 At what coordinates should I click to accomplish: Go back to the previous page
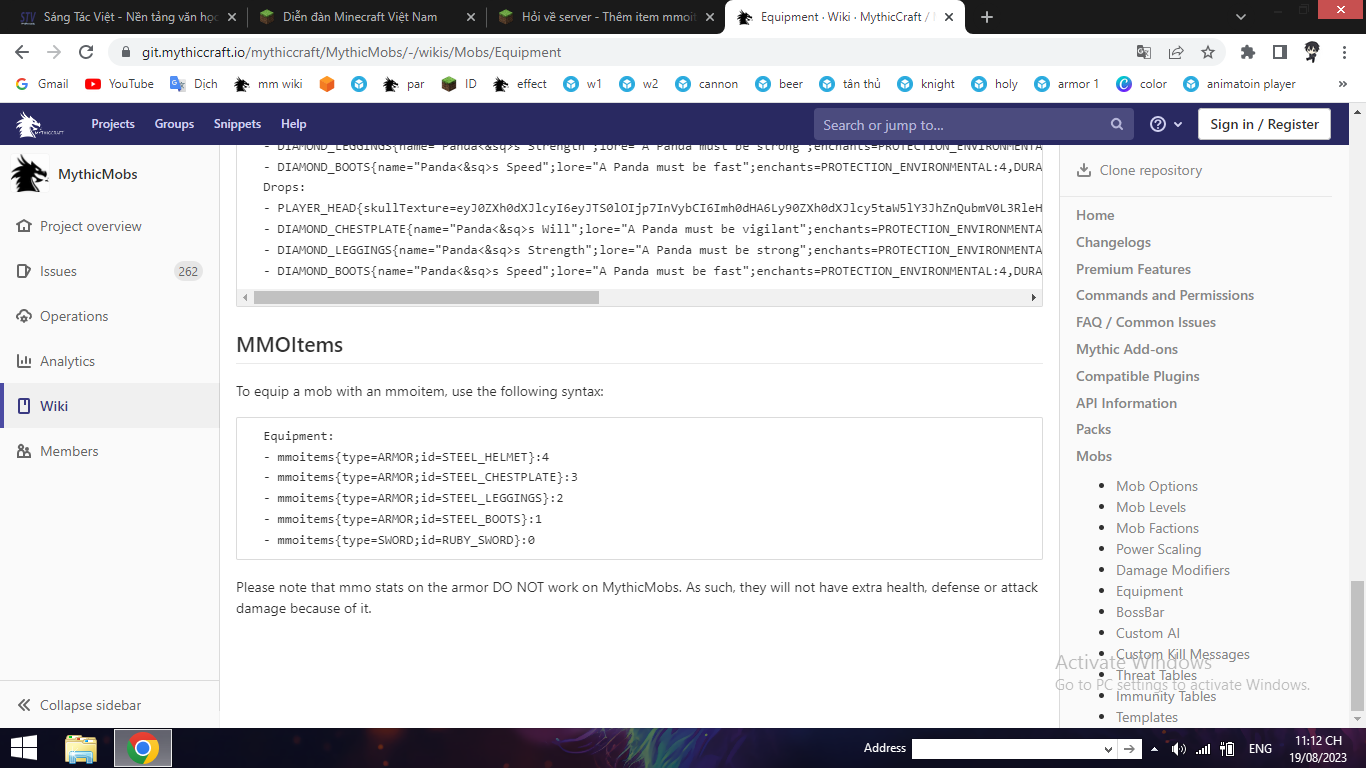pyautogui.click(x=22, y=52)
